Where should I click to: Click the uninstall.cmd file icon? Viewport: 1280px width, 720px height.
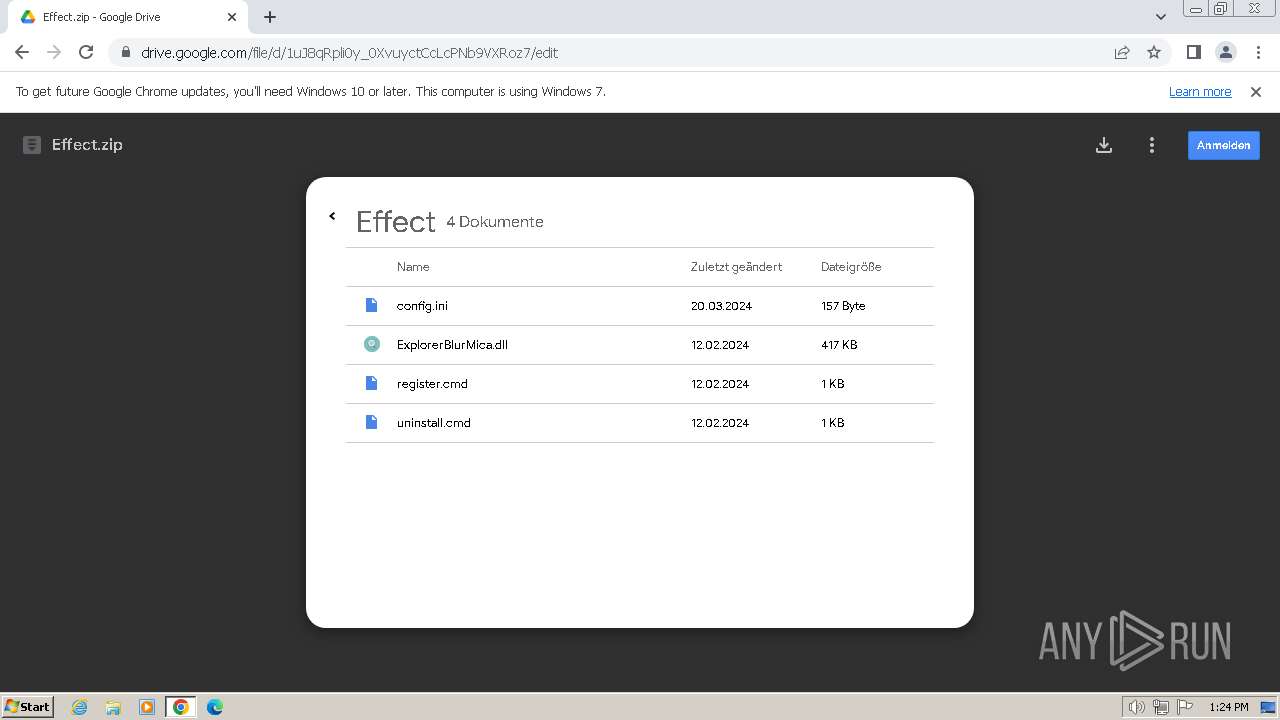[x=372, y=422]
